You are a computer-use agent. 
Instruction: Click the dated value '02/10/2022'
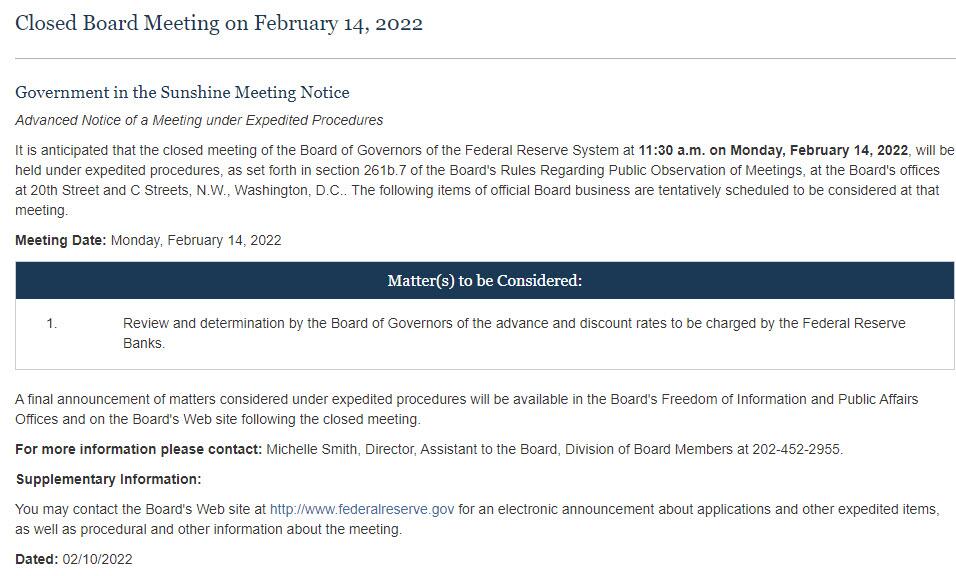[x=97, y=559]
